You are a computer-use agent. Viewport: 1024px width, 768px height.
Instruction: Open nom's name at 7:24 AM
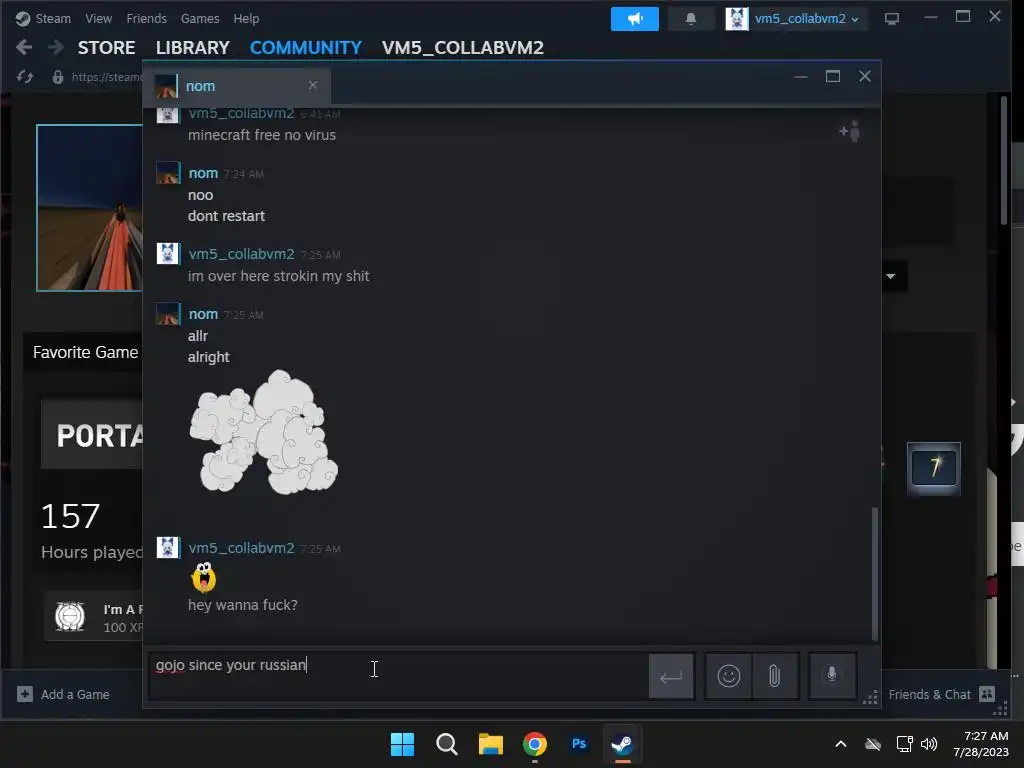(x=203, y=173)
